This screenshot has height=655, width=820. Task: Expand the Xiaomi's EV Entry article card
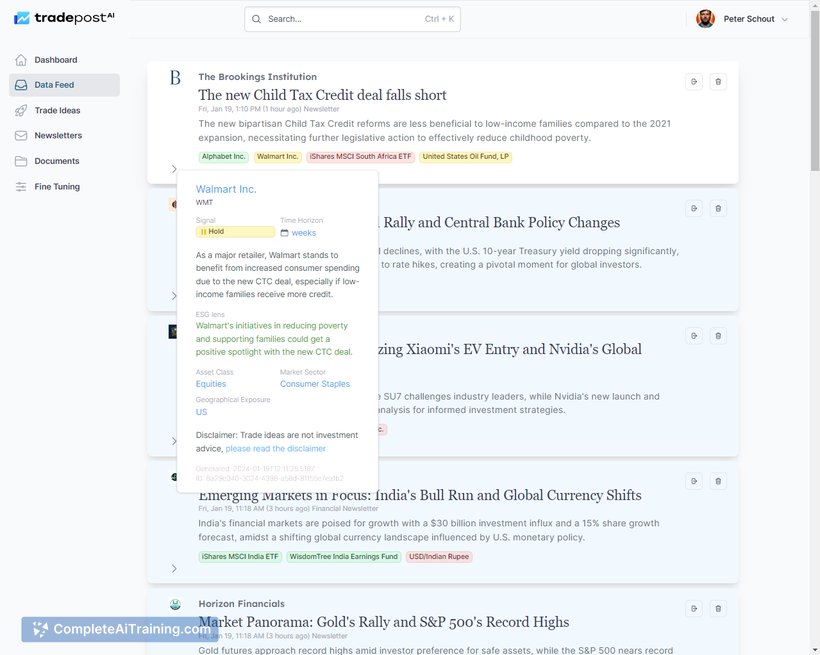pyautogui.click(x=174, y=441)
